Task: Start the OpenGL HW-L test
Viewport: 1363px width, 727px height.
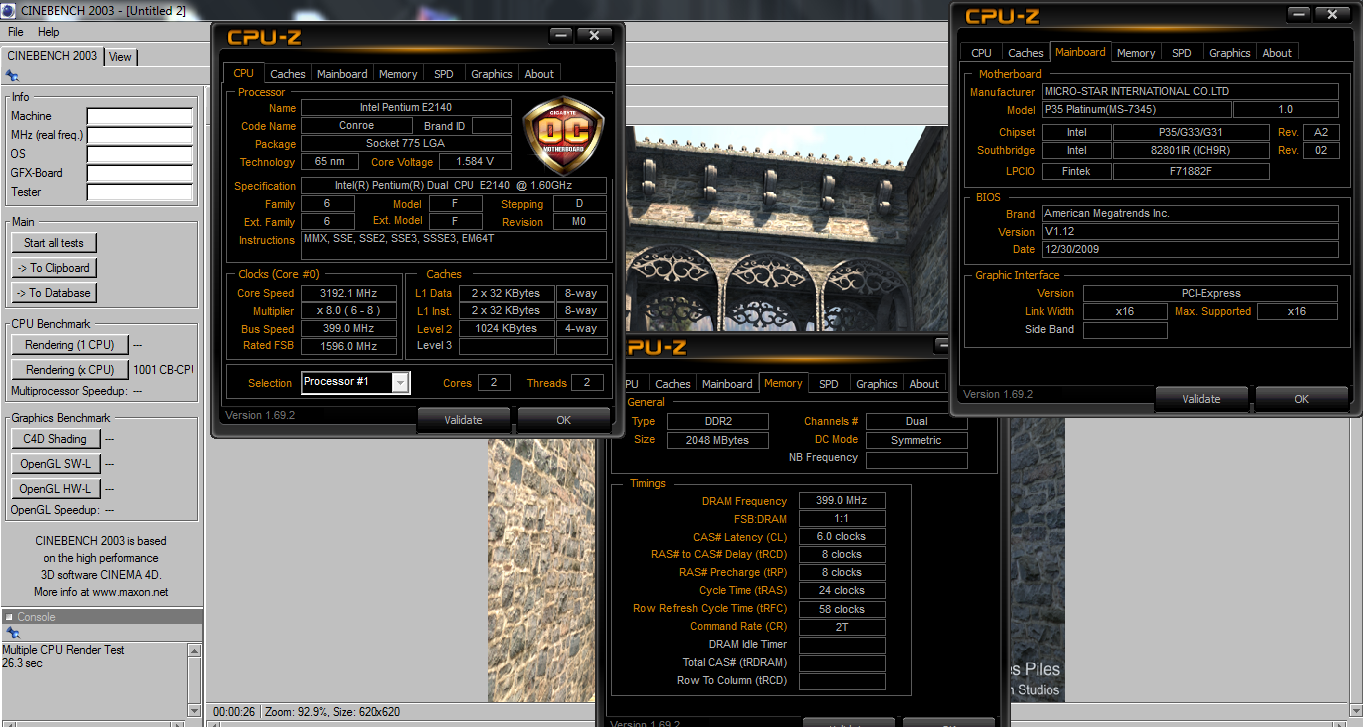Action: 55,489
